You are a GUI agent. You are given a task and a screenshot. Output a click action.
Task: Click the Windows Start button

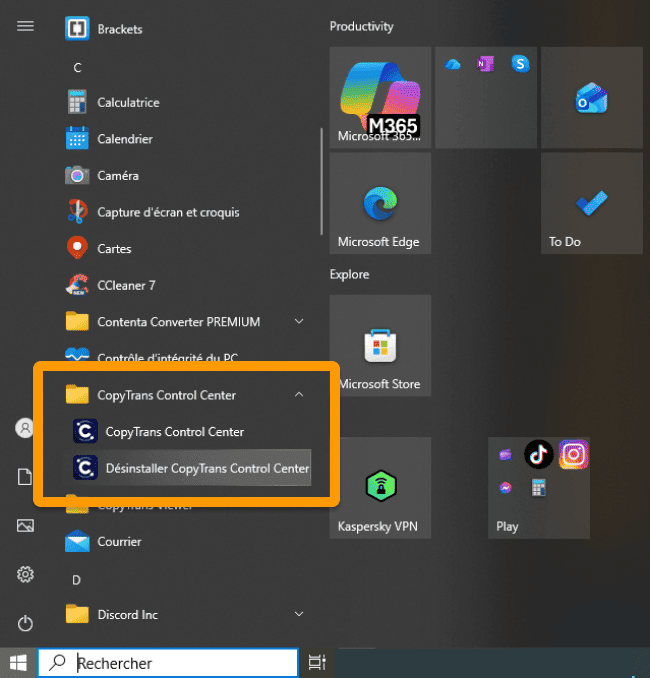tap(18, 662)
